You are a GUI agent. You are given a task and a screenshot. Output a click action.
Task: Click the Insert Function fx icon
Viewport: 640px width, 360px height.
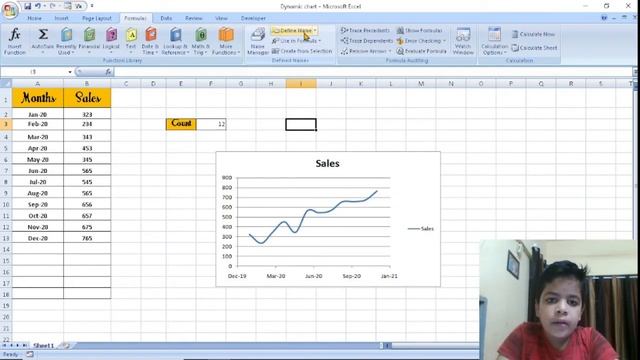coord(15,34)
